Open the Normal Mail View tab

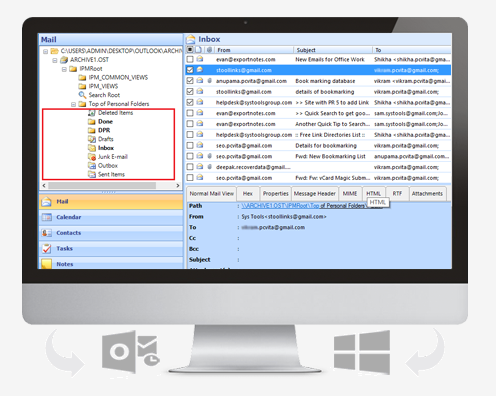[x=212, y=194]
